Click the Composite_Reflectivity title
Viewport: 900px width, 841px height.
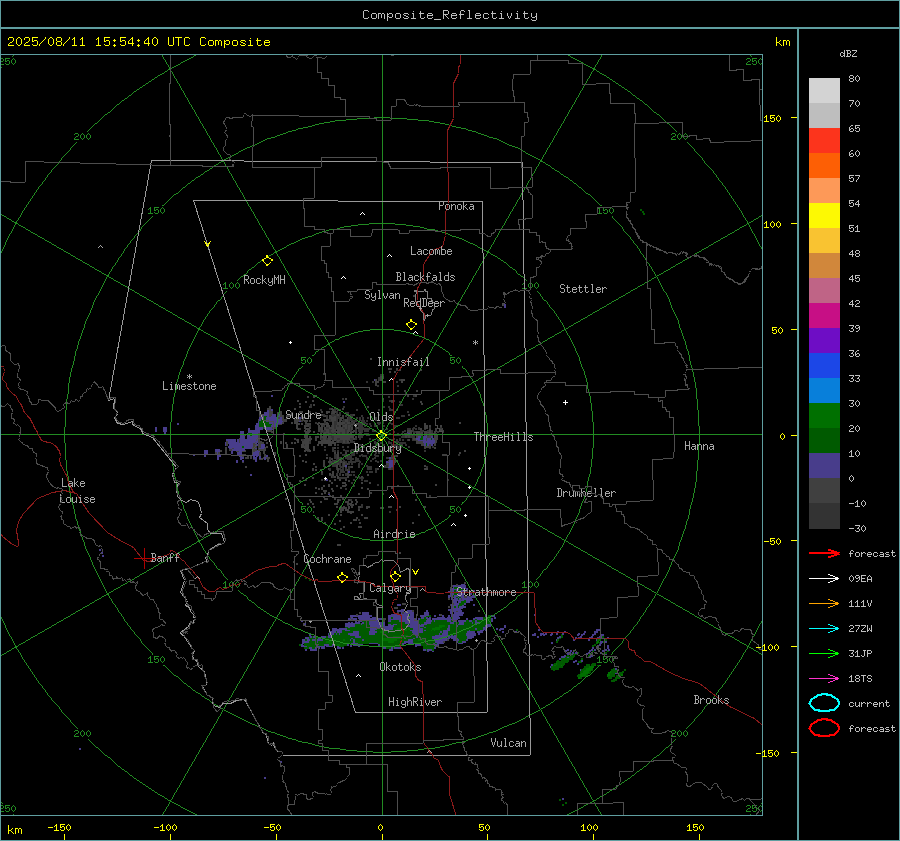tap(449, 15)
